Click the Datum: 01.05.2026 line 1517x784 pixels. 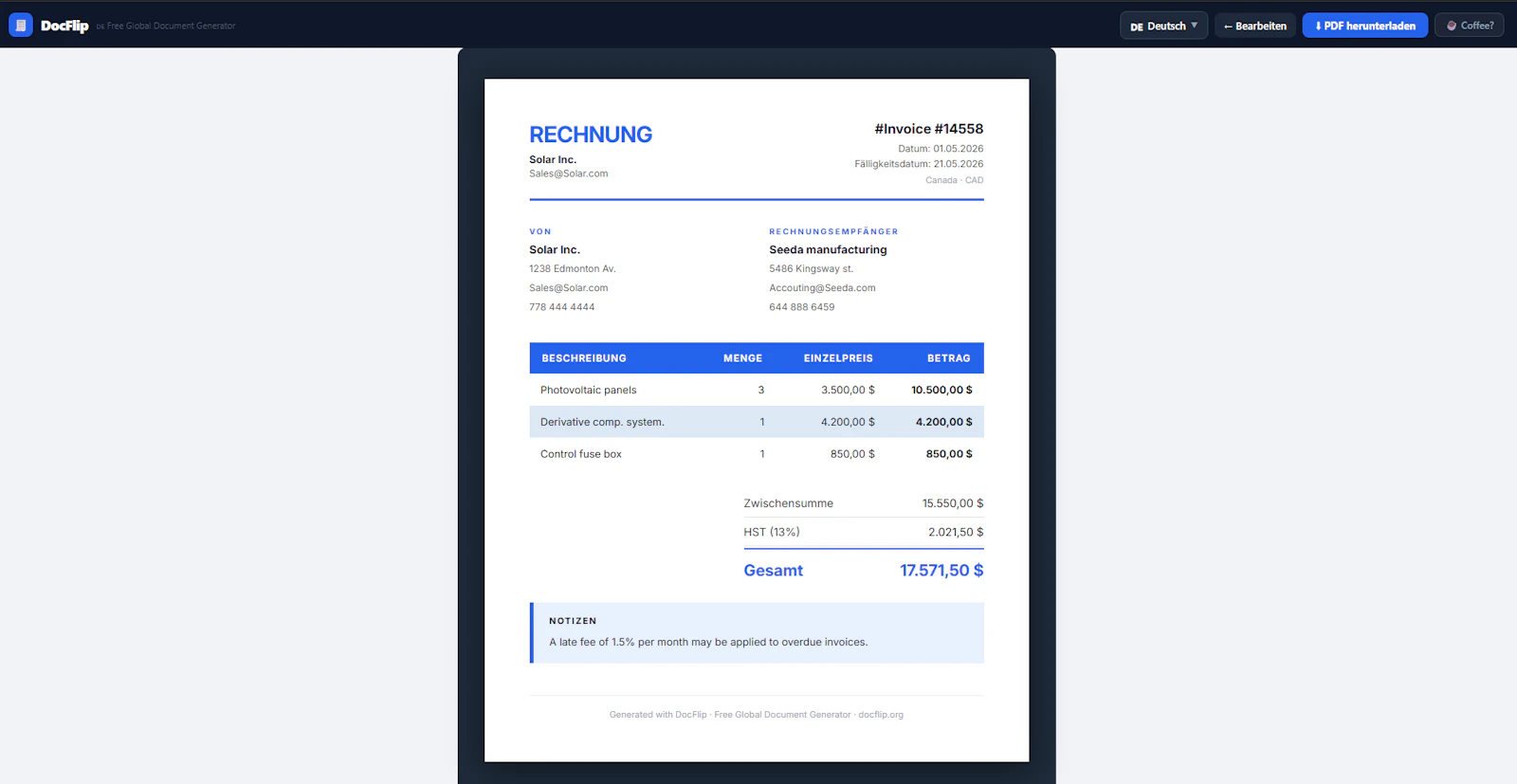tap(941, 149)
